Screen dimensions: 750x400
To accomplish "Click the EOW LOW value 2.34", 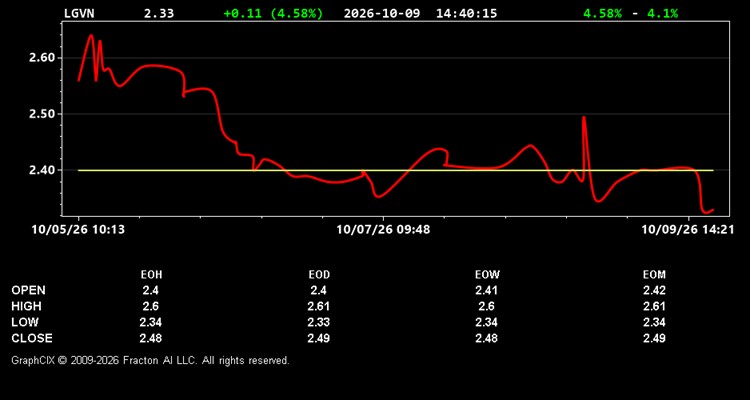I will (486, 322).
